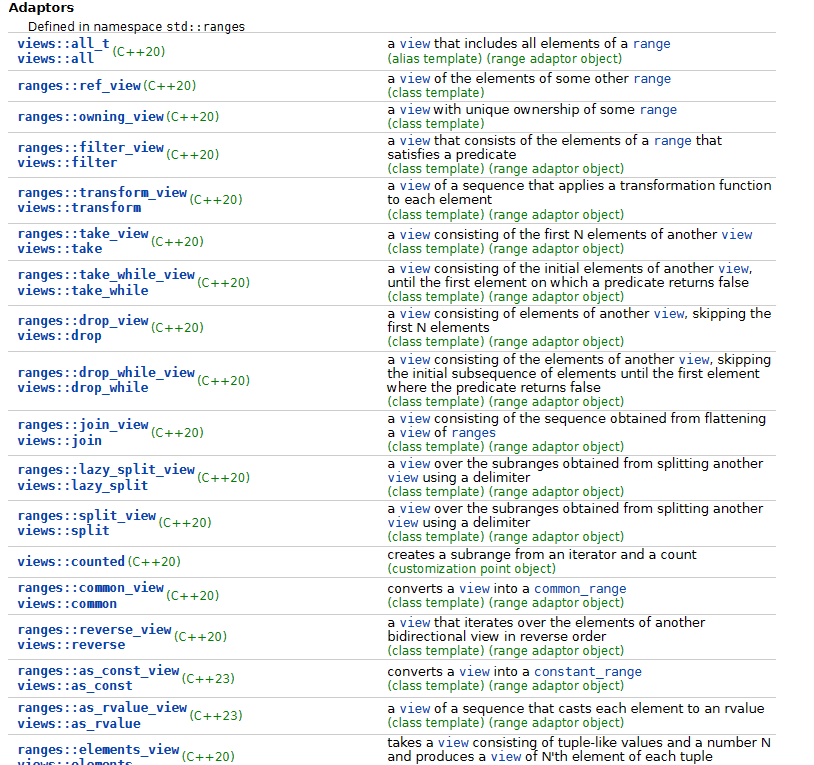Screen dimensions: 814x765
Task: Click '(alias template) (range adaptor object)' label
Action: 505,59
